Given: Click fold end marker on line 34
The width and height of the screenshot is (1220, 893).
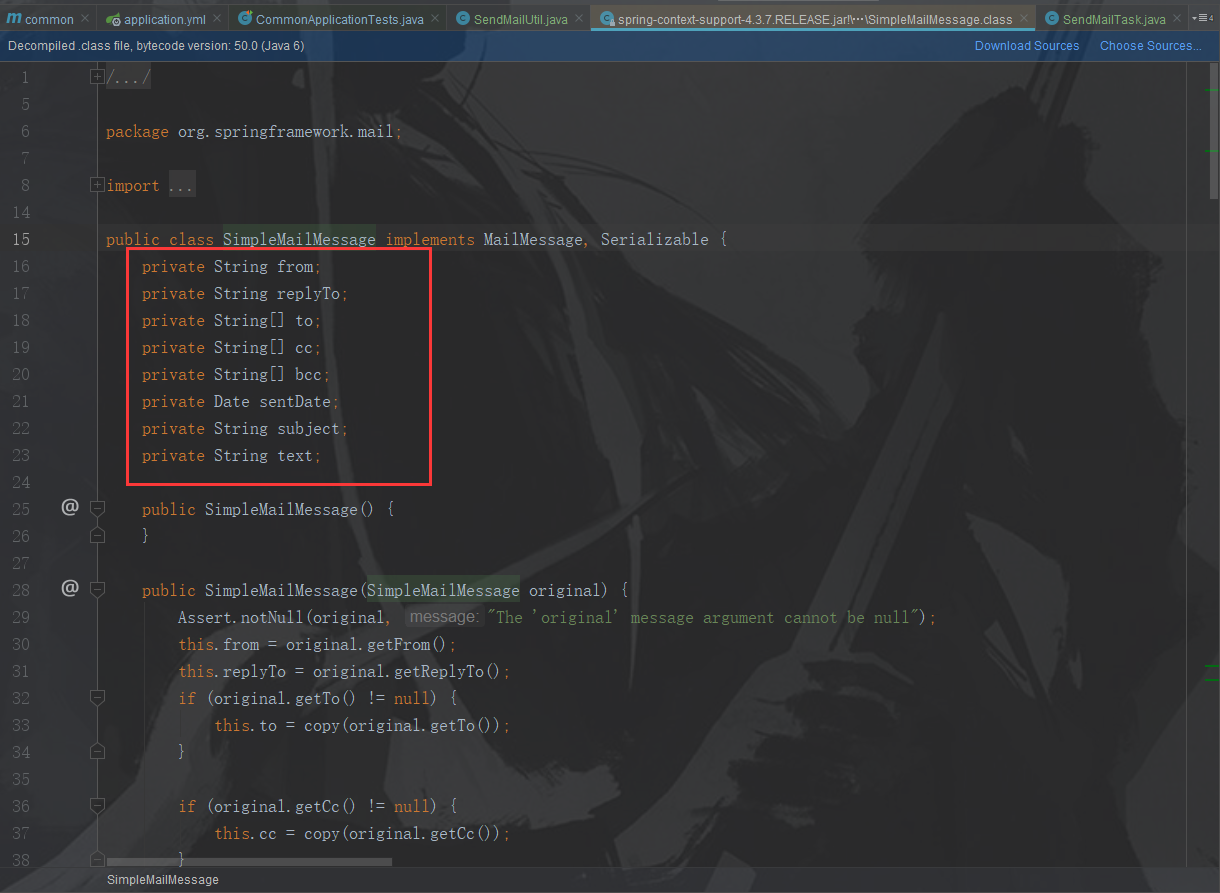Looking at the screenshot, I should click(97, 752).
